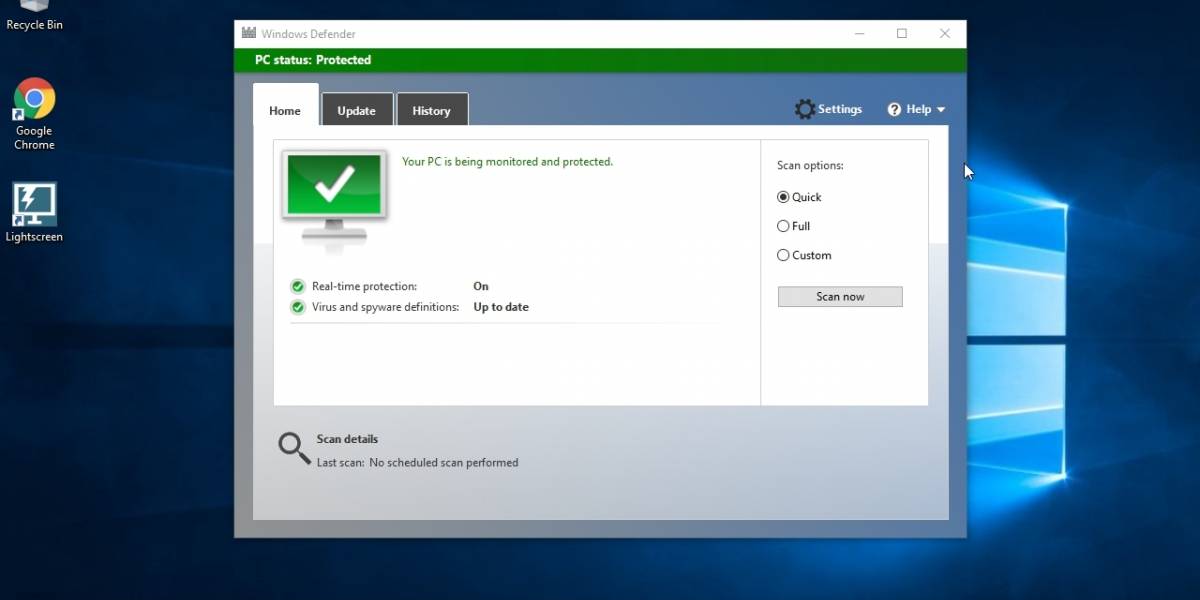Click "Virus and spyware definitions:" label
The width and height of the screenshot is (1200, 600).
click(385, 307)
